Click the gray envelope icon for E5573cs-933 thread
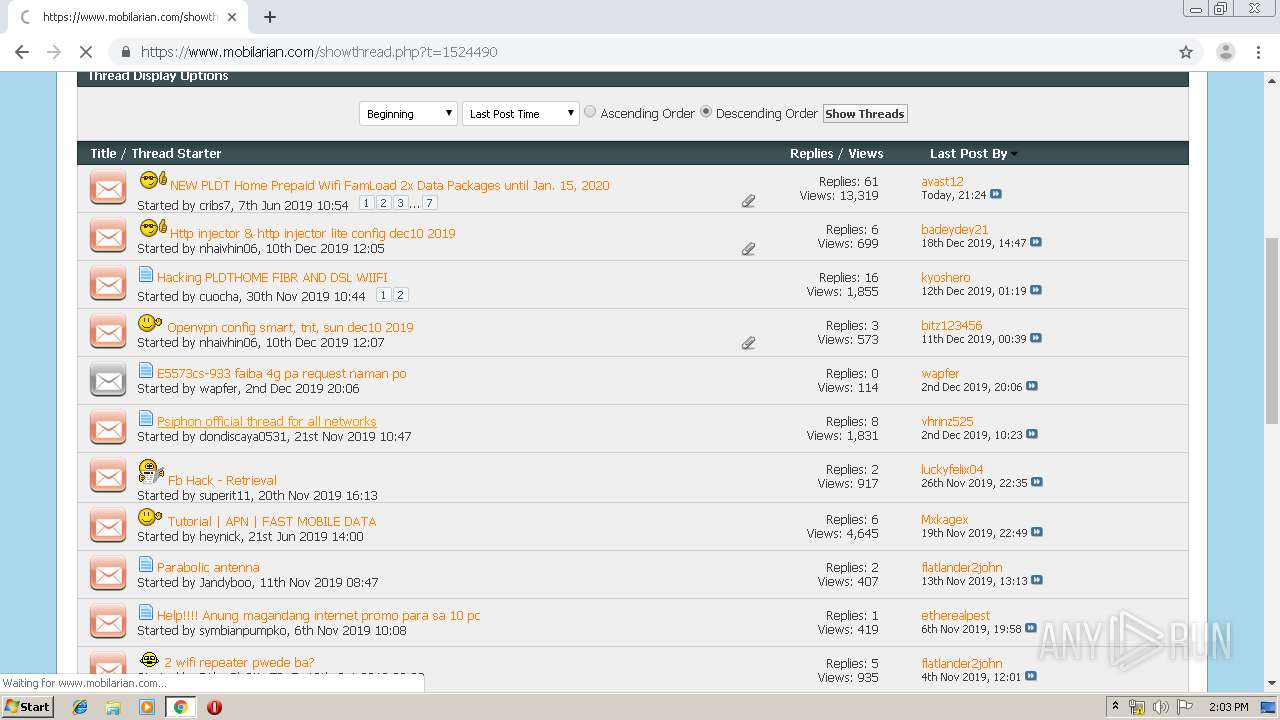Screen dimensions: 1280x720 [108, 380]
